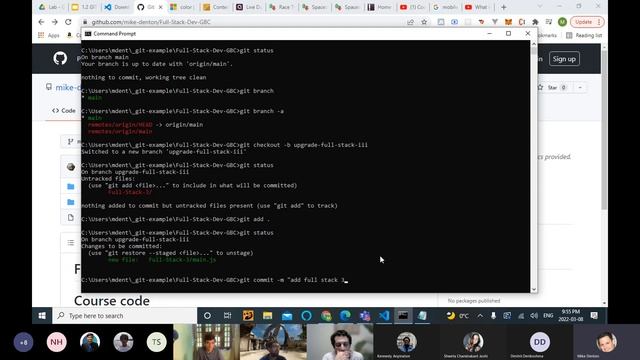Switch to the '1.2 Di' Chrome tab
Viewport: 640px width, 360px height.
coord(84,7)
